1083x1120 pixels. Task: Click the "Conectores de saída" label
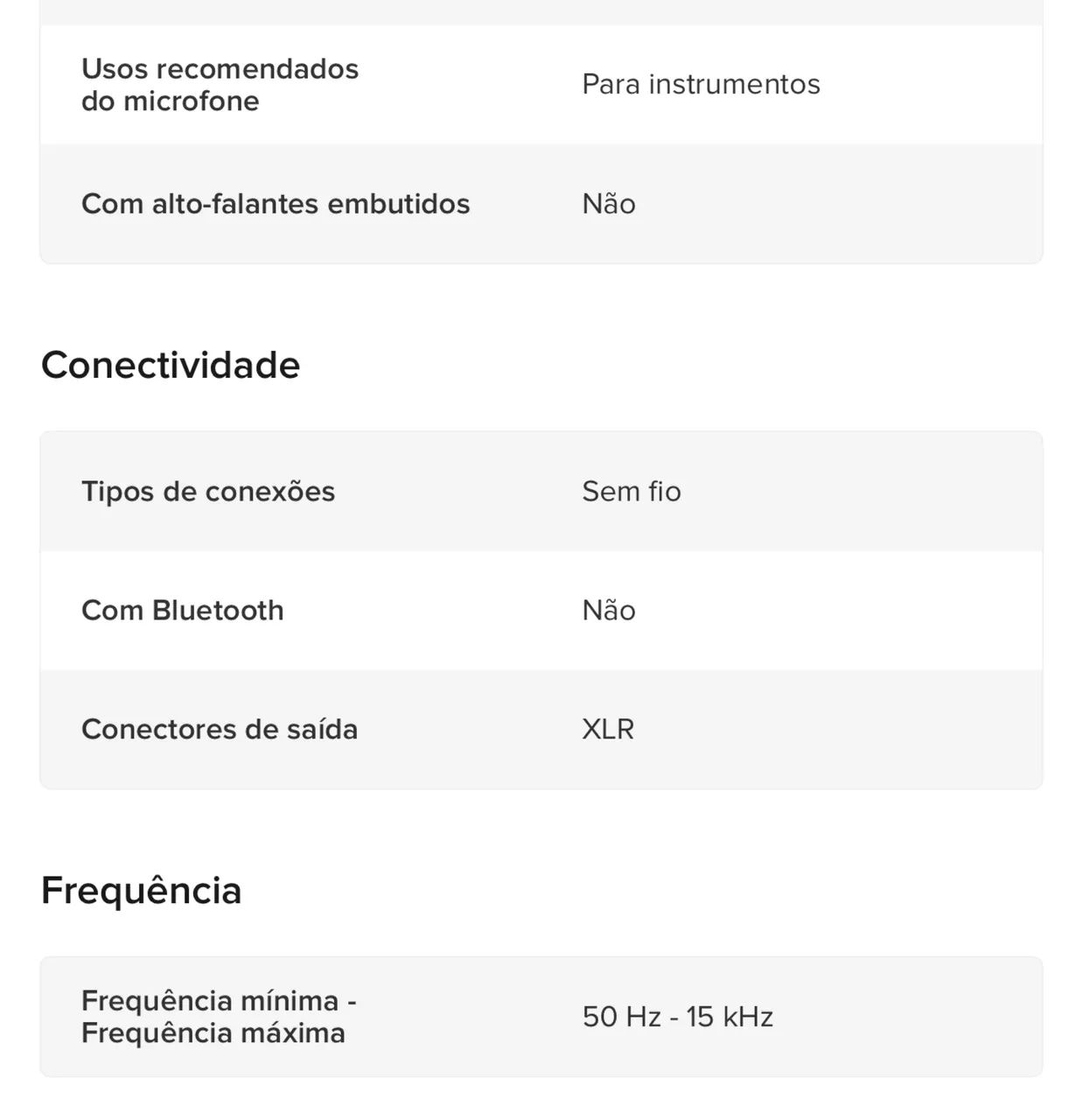pyautogui.click(x=220, y=729)
